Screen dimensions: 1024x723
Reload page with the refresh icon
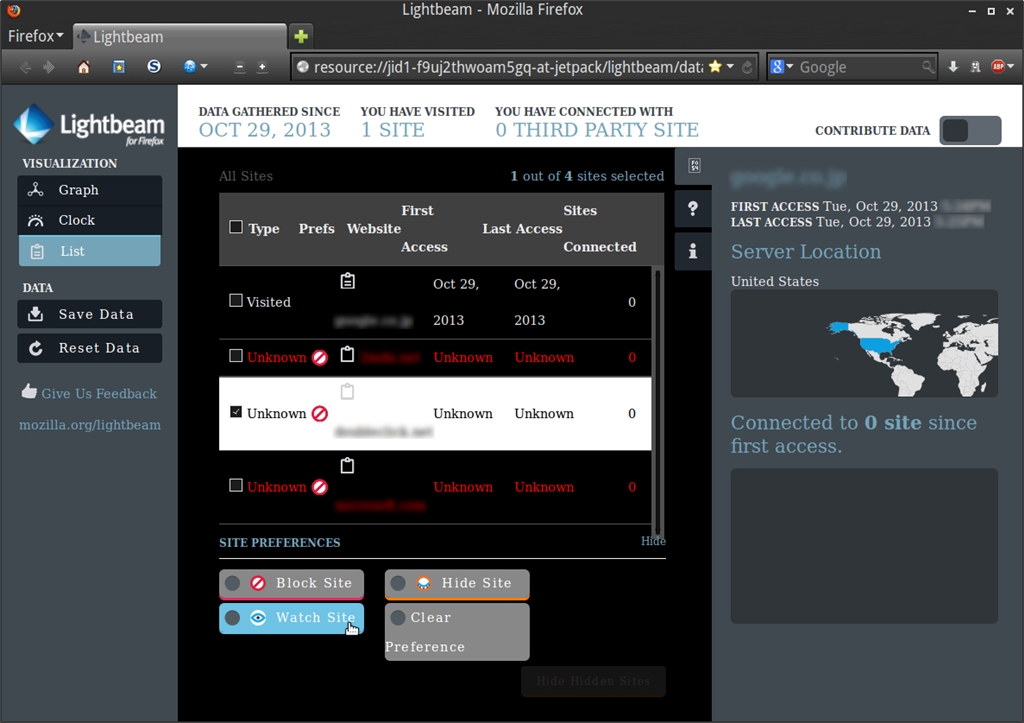[747, 67]
